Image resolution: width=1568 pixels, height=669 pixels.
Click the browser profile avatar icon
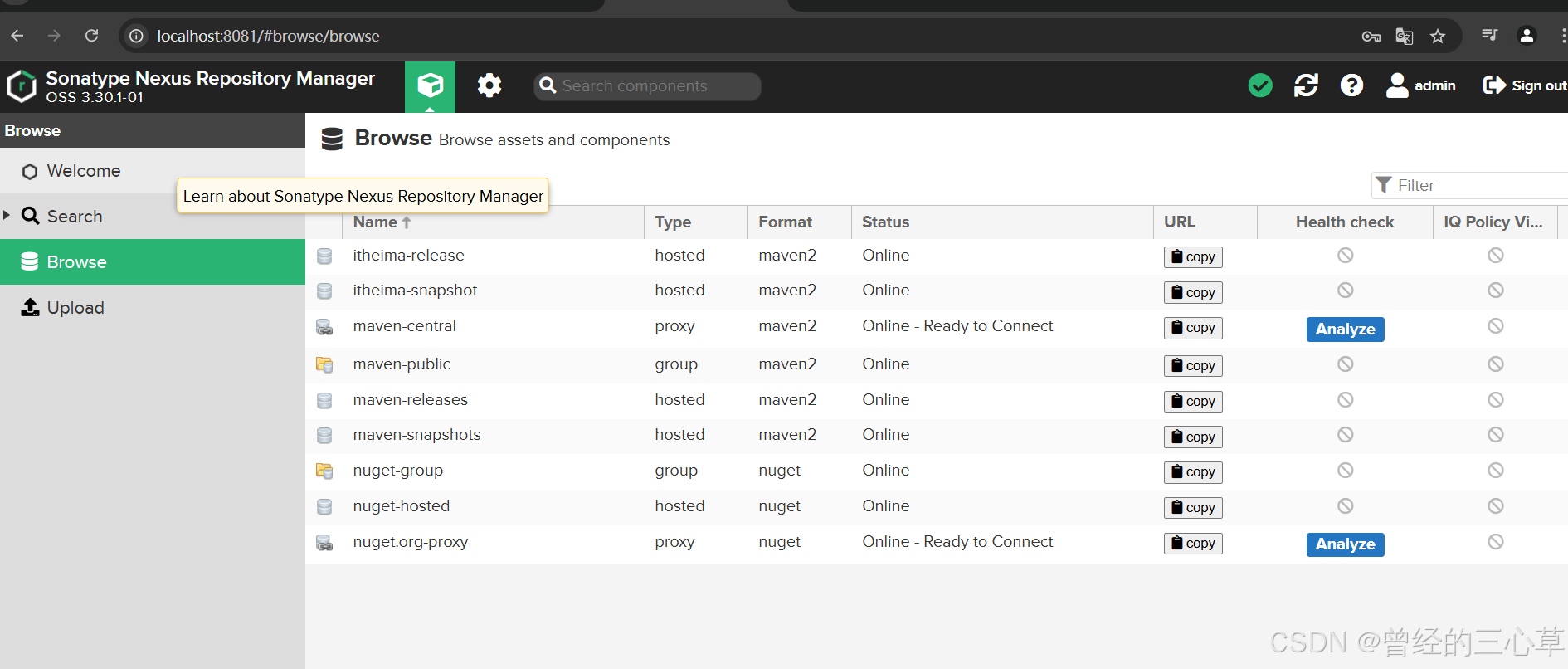pos(1527,36)
